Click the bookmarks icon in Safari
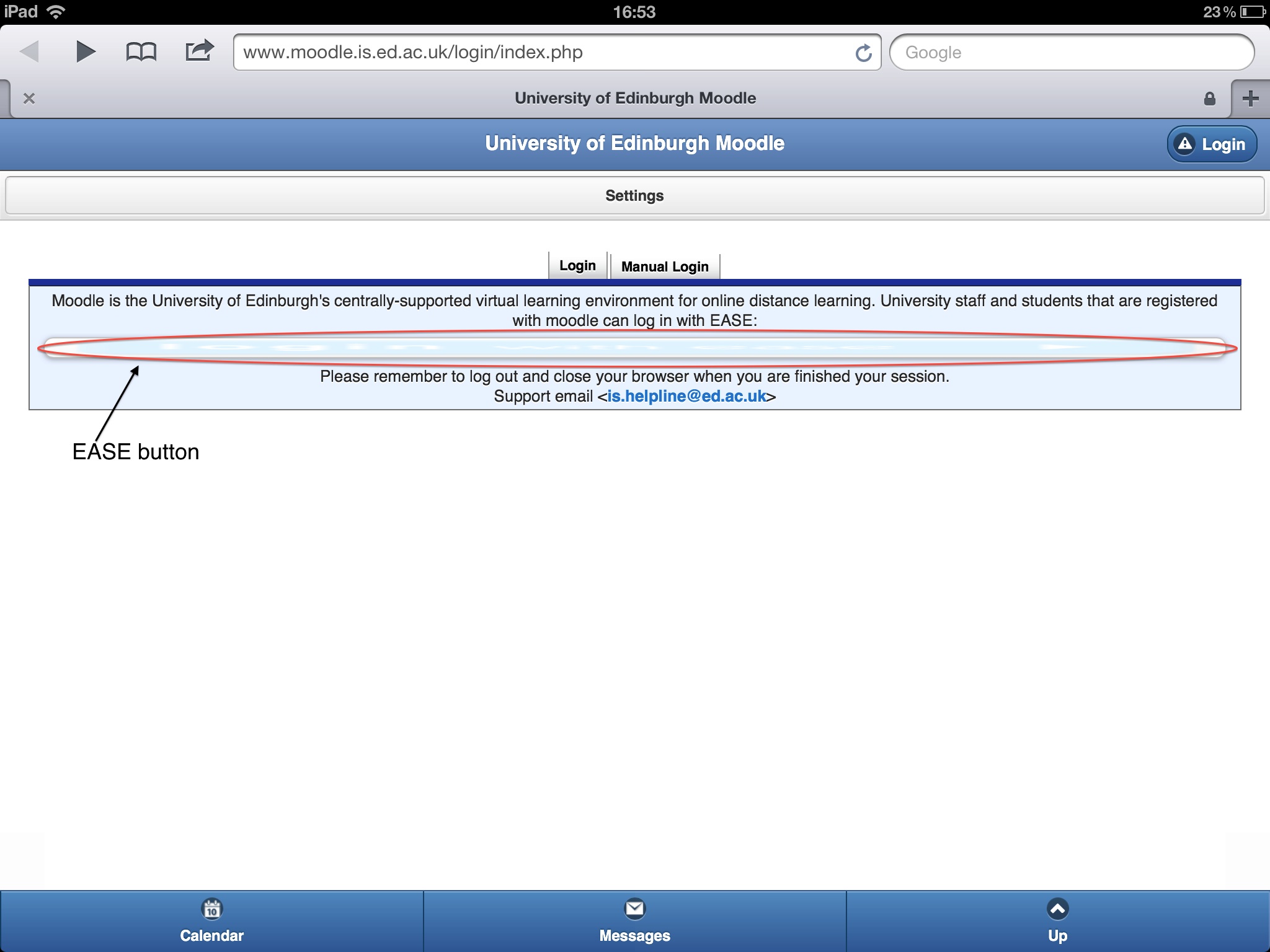1270x952 pixels. [x=140, y=51]
